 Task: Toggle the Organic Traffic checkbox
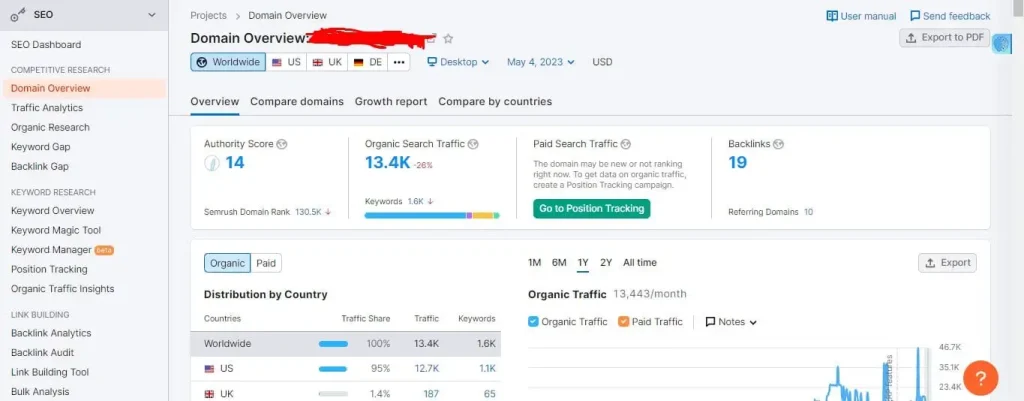[533, 321]
